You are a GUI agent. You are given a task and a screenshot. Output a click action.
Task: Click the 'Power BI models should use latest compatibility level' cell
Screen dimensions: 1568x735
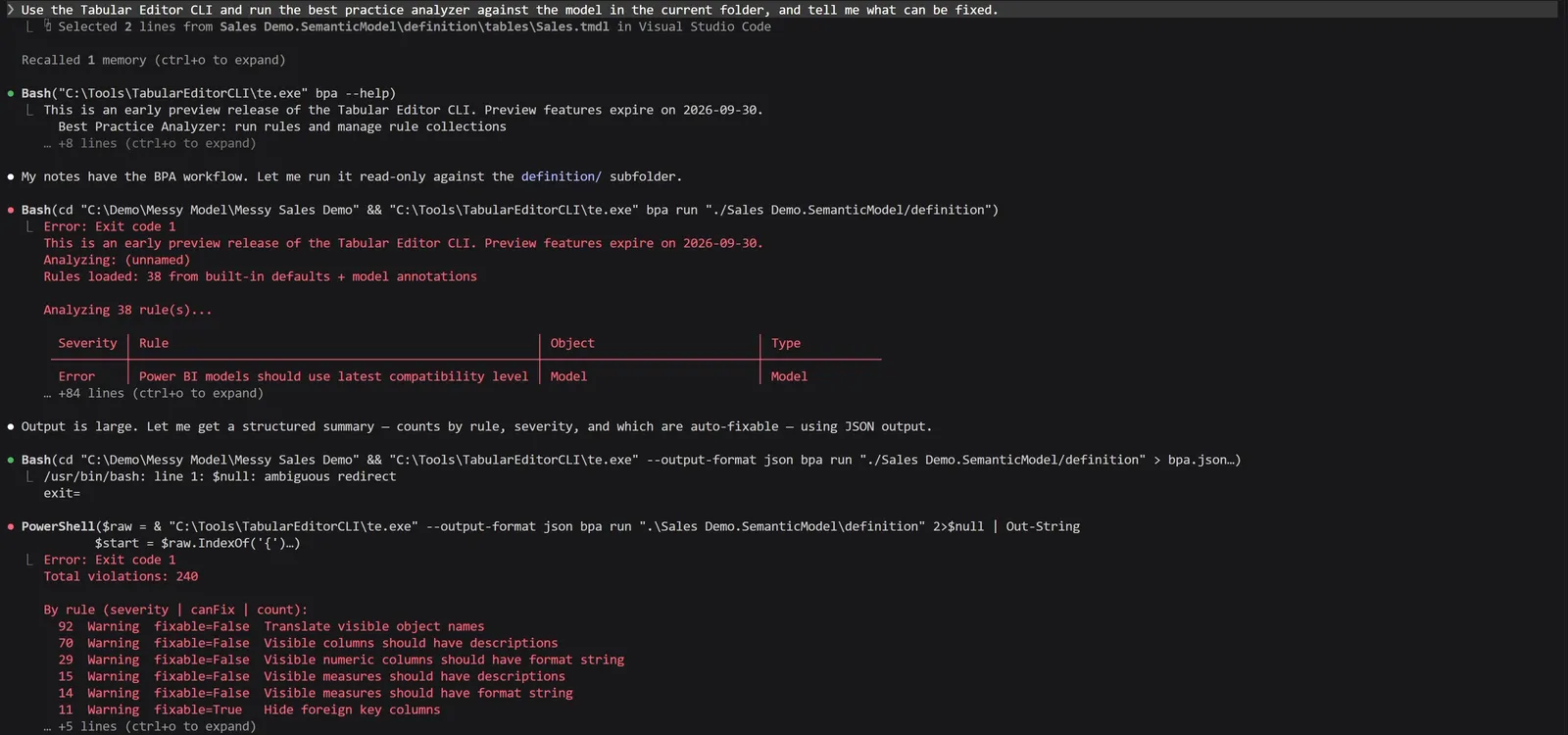pos(333,376)
